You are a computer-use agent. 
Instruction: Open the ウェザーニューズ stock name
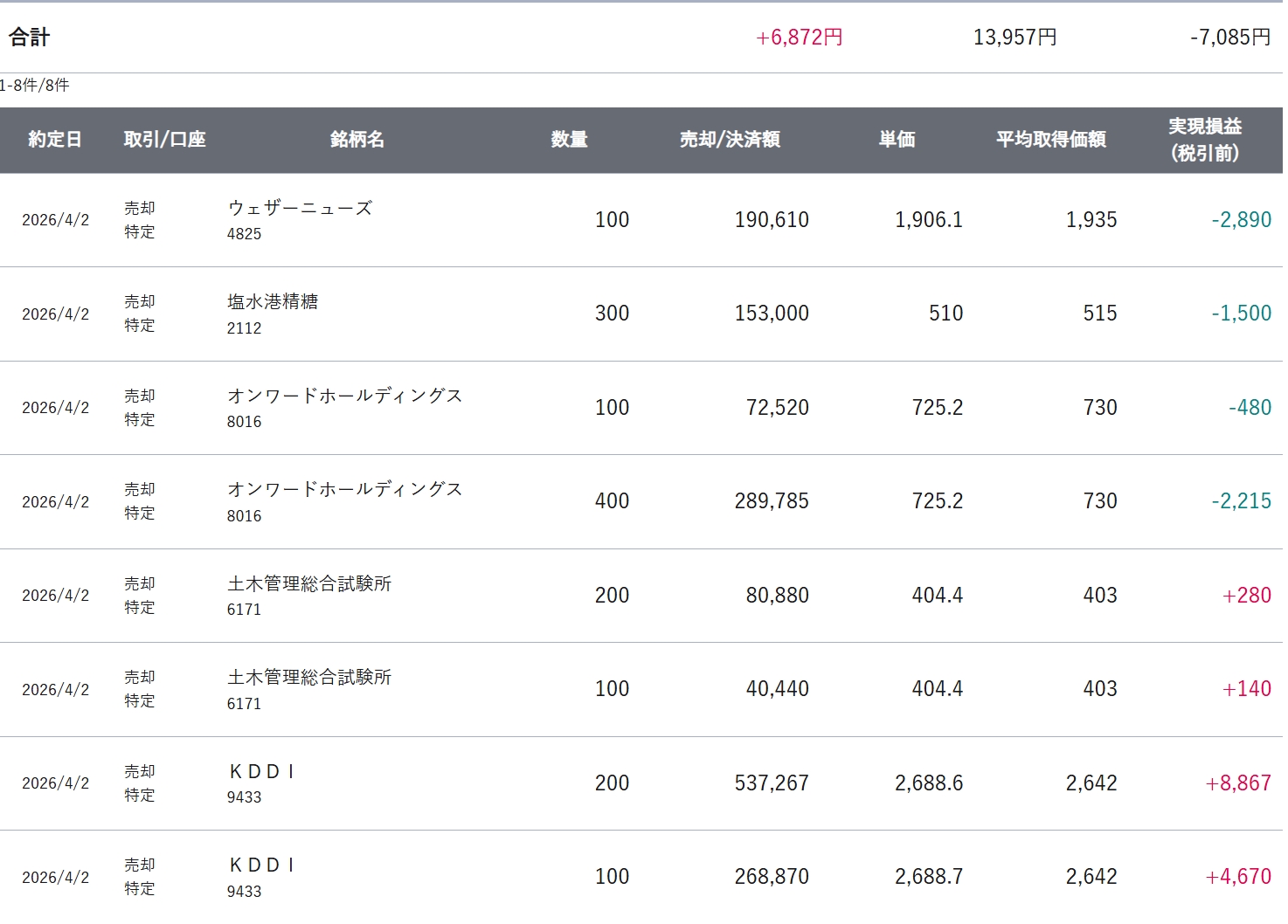pos(300,208)
